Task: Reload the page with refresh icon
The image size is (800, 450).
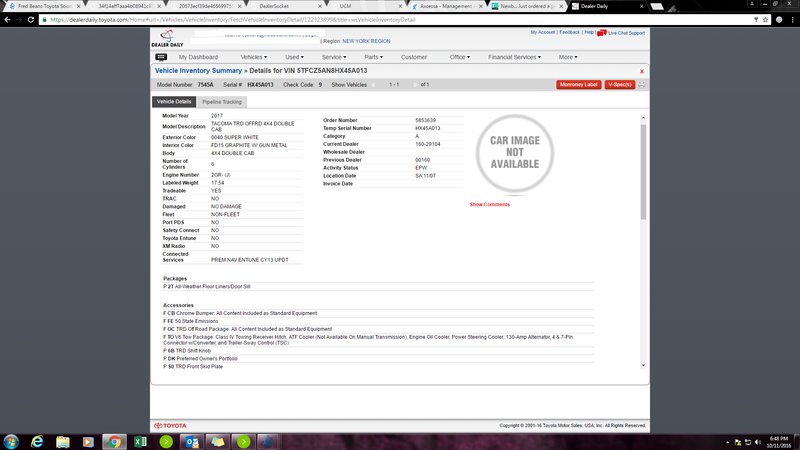Action: pos(31,19)
